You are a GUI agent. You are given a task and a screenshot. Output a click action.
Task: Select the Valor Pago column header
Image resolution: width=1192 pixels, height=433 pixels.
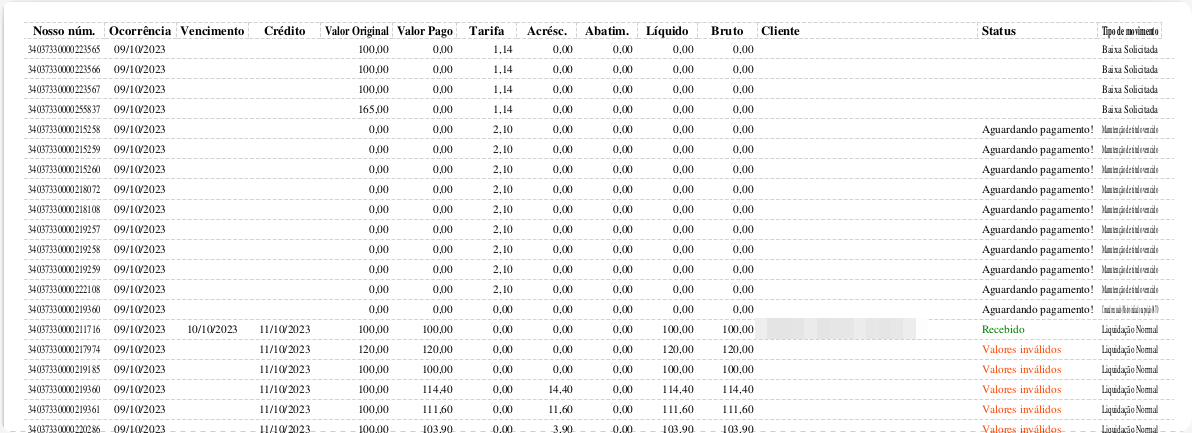coord(425,31)
